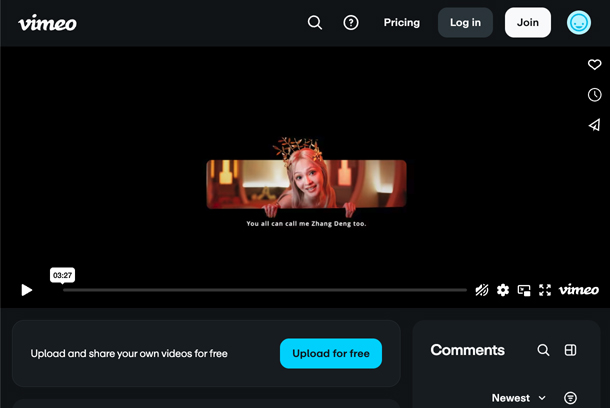The width and height of the screenshot is (610, 408).
Task: Search comments with magnifier icon
Action: coord(543,350)
